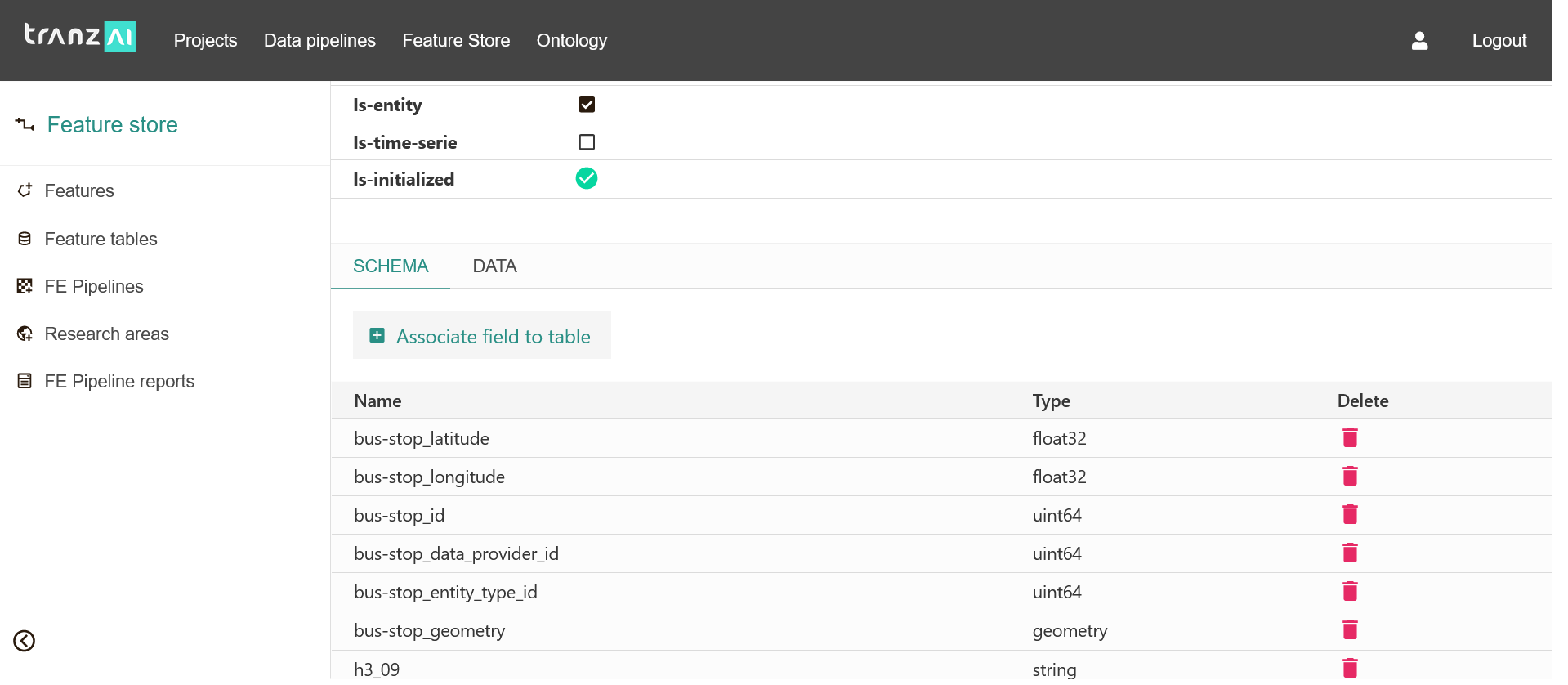Click the FE Pipeline reports icon
The height and width of the screenshot is (685, 1568).
(25, 381)
